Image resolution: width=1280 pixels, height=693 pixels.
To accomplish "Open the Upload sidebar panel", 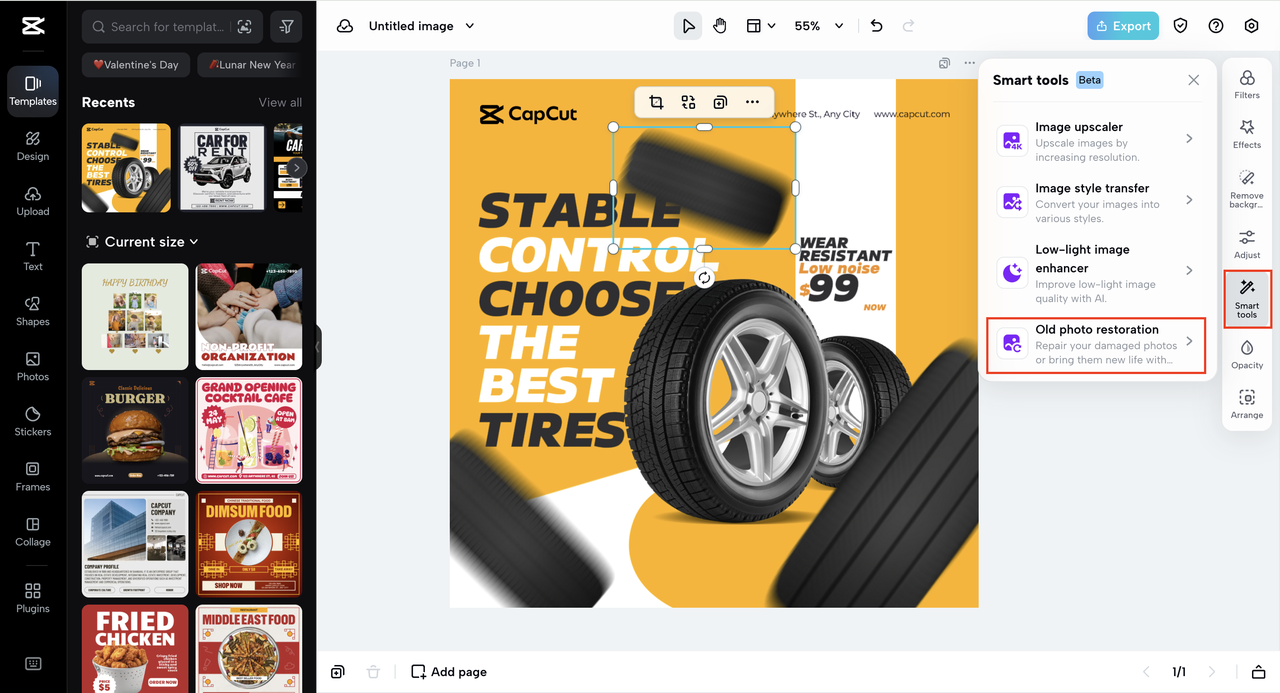I will [33, 201].
